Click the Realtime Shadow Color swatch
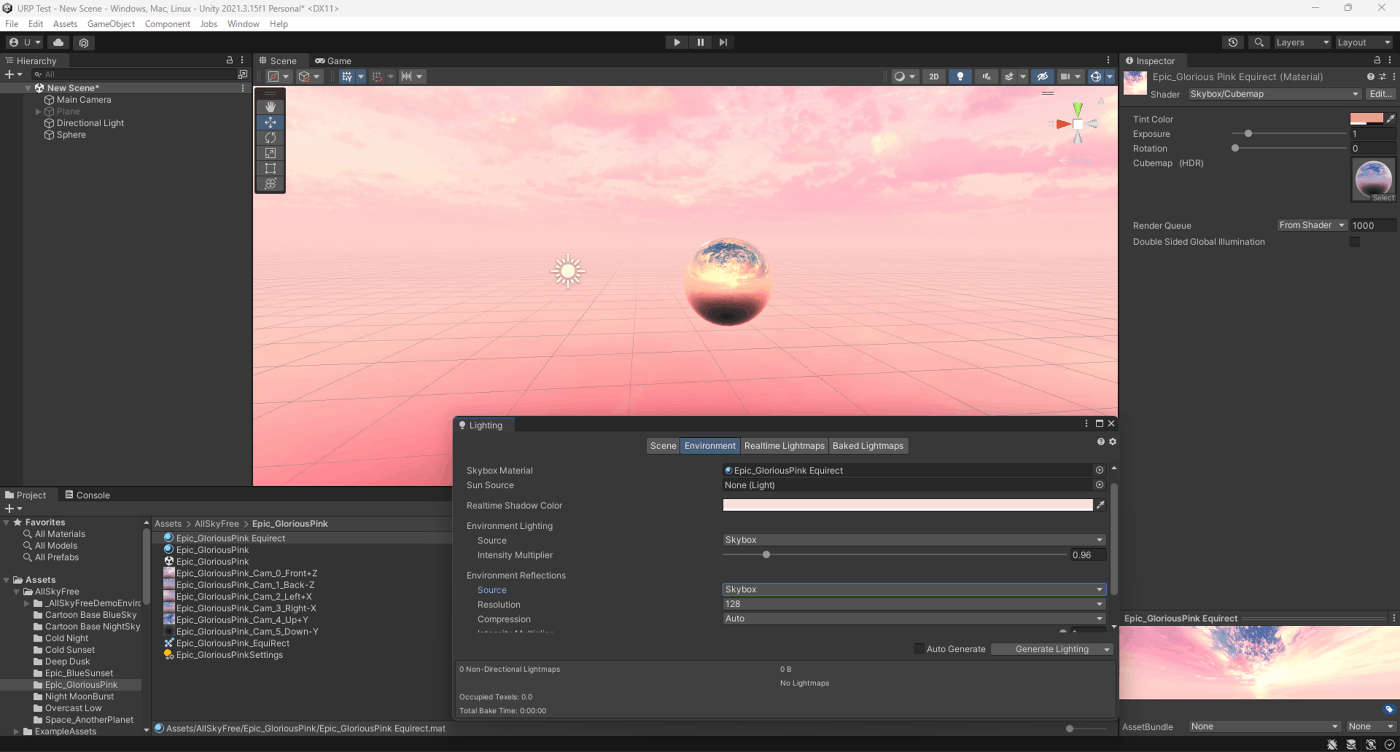Screen dimensions: 1400x752 [908, 505]
